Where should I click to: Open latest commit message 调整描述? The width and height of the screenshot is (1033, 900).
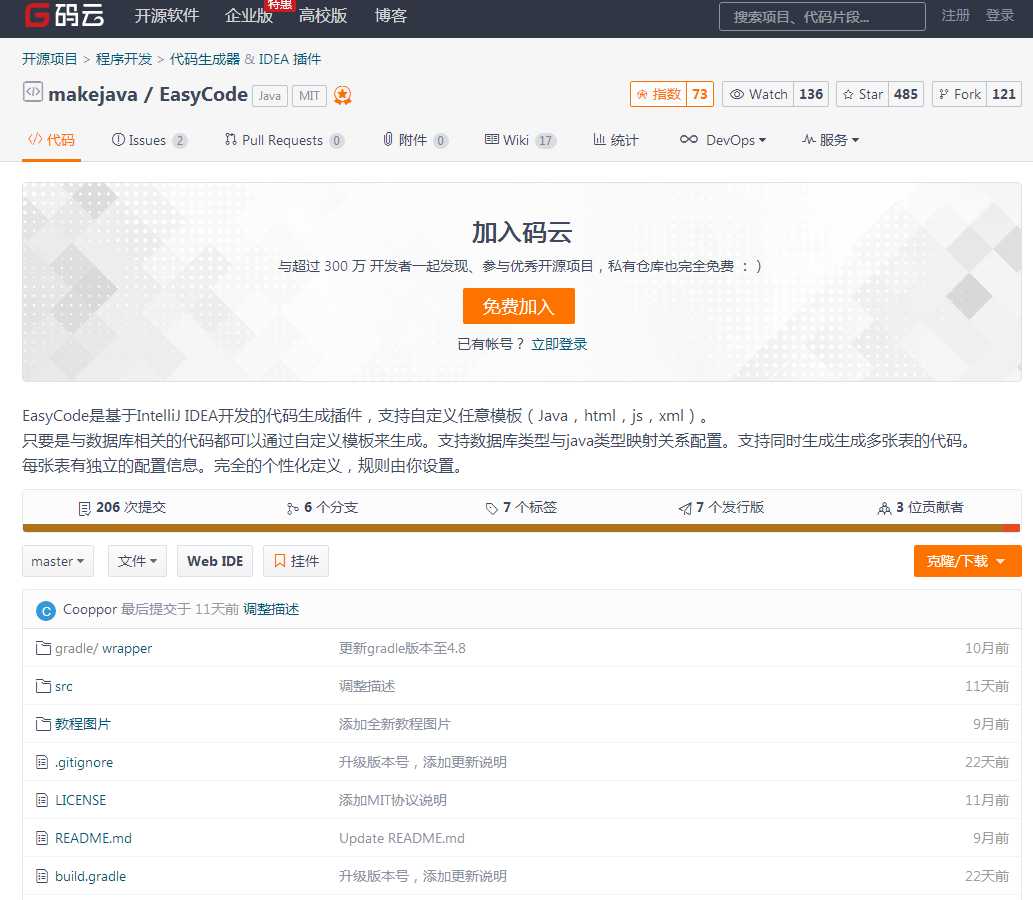coord(271,609)
